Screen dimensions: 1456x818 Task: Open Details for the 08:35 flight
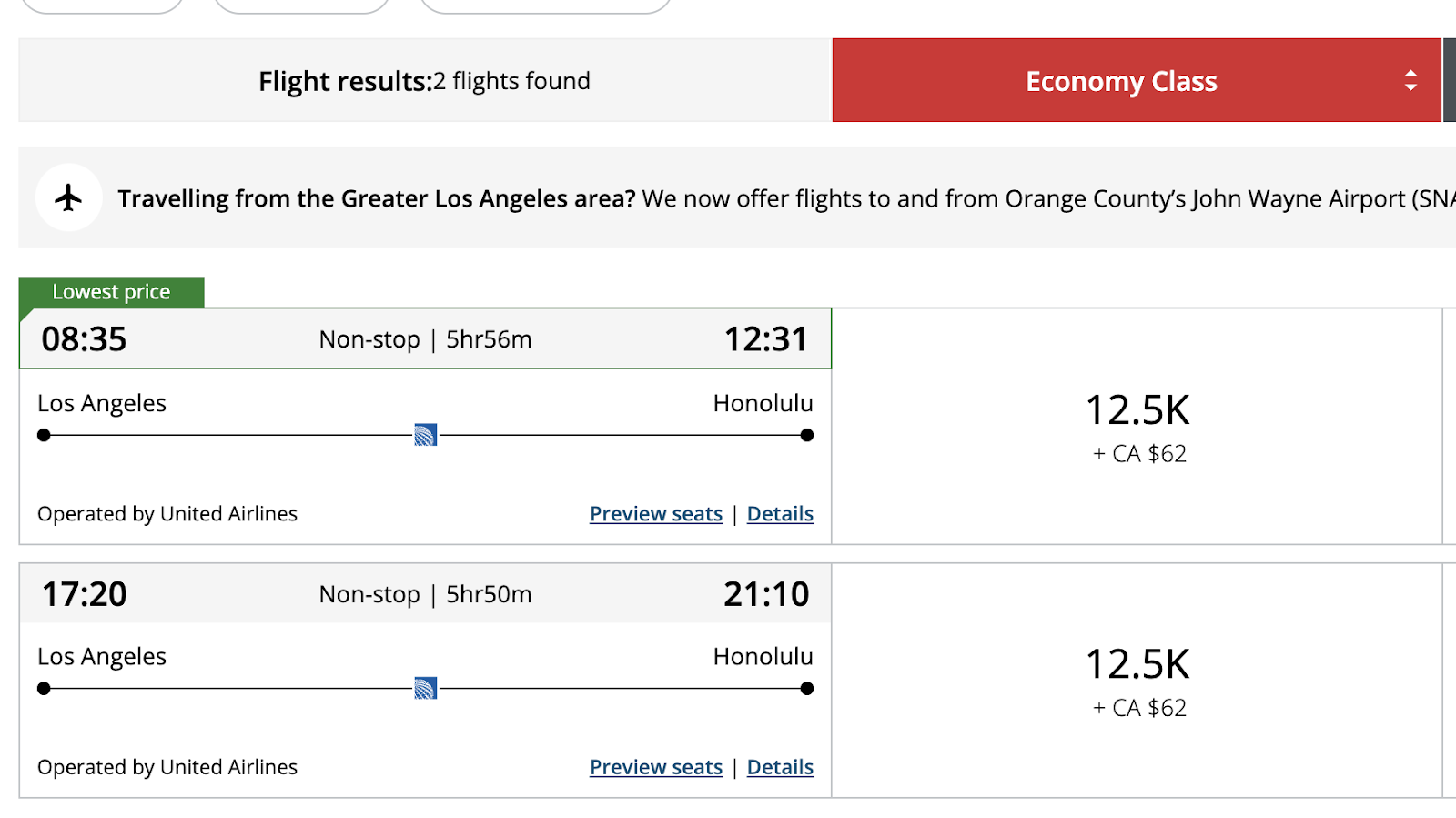(780, 514)
